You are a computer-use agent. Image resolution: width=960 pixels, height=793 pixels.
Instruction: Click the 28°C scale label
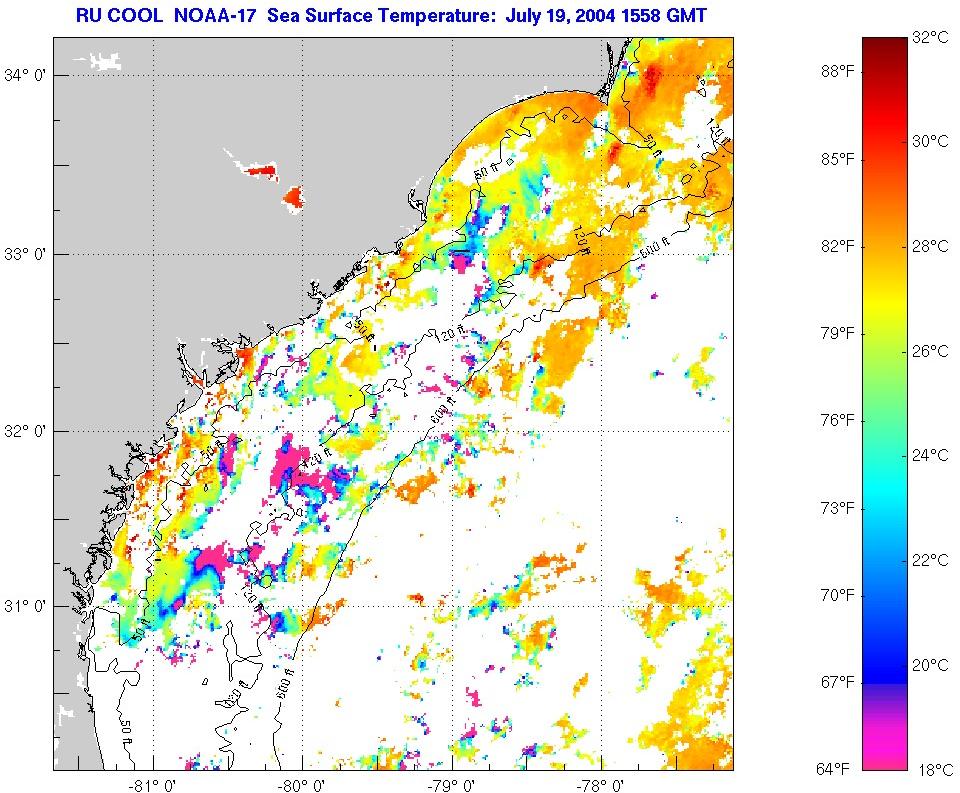coord(930,246)
